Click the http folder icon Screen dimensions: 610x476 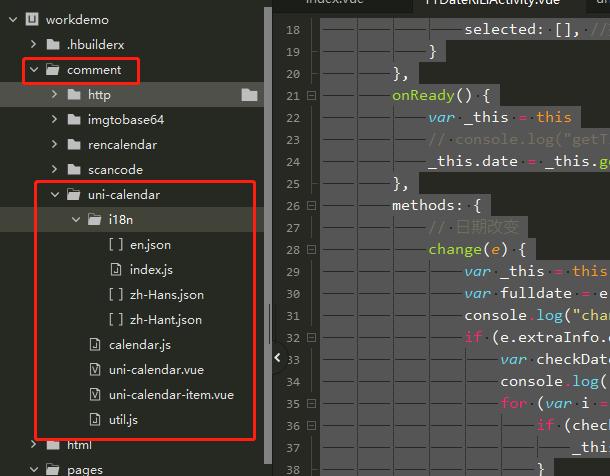click(74, 94)
